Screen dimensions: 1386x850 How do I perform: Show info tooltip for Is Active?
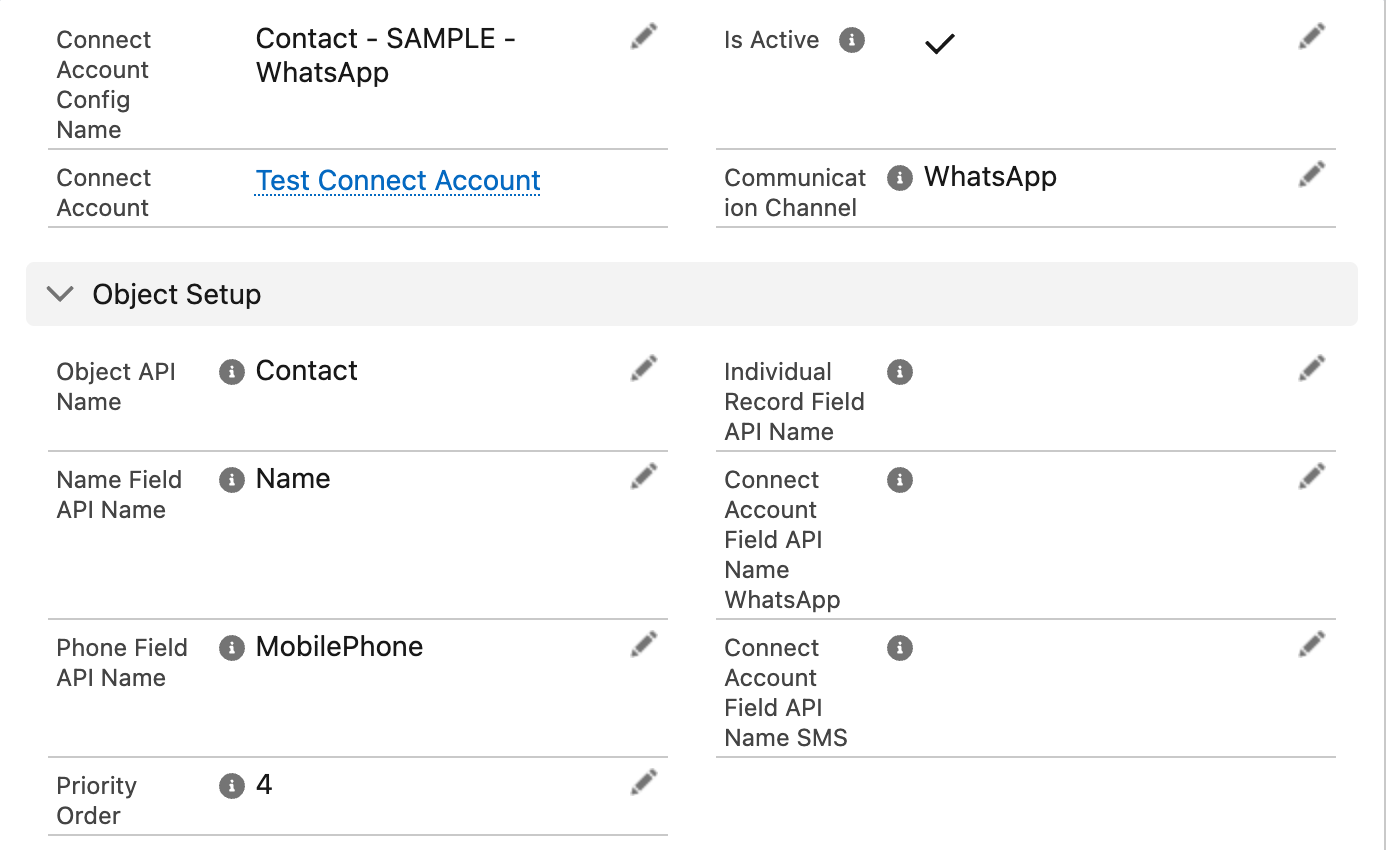(852, 40)
